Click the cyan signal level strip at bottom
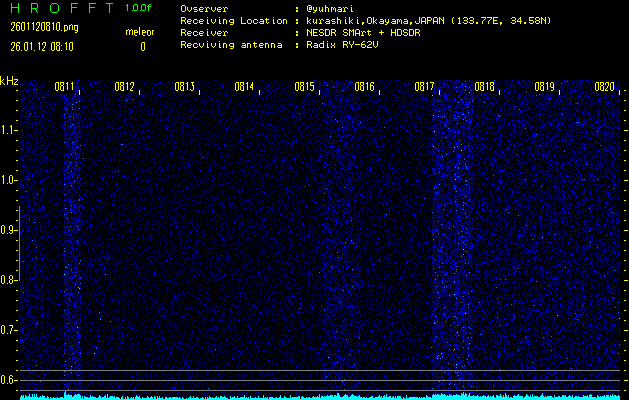 click(x=320, y=396)
